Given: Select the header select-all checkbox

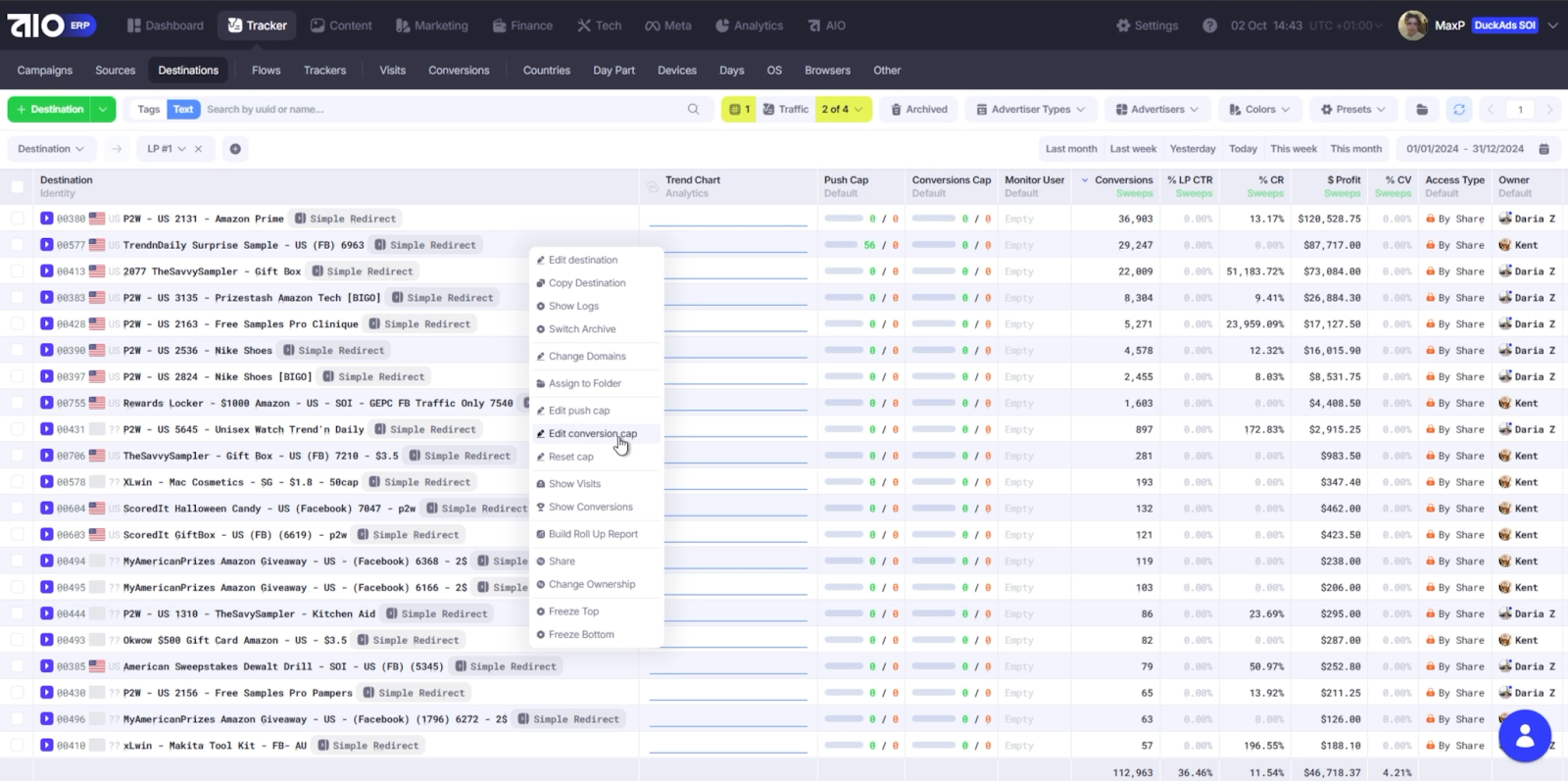Looking at the screenshot, I should pyautogui.click(x=18, y=186).
